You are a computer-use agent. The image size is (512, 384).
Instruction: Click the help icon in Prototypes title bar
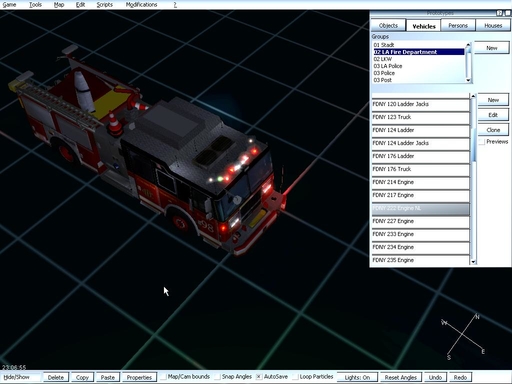coord(499,13)
